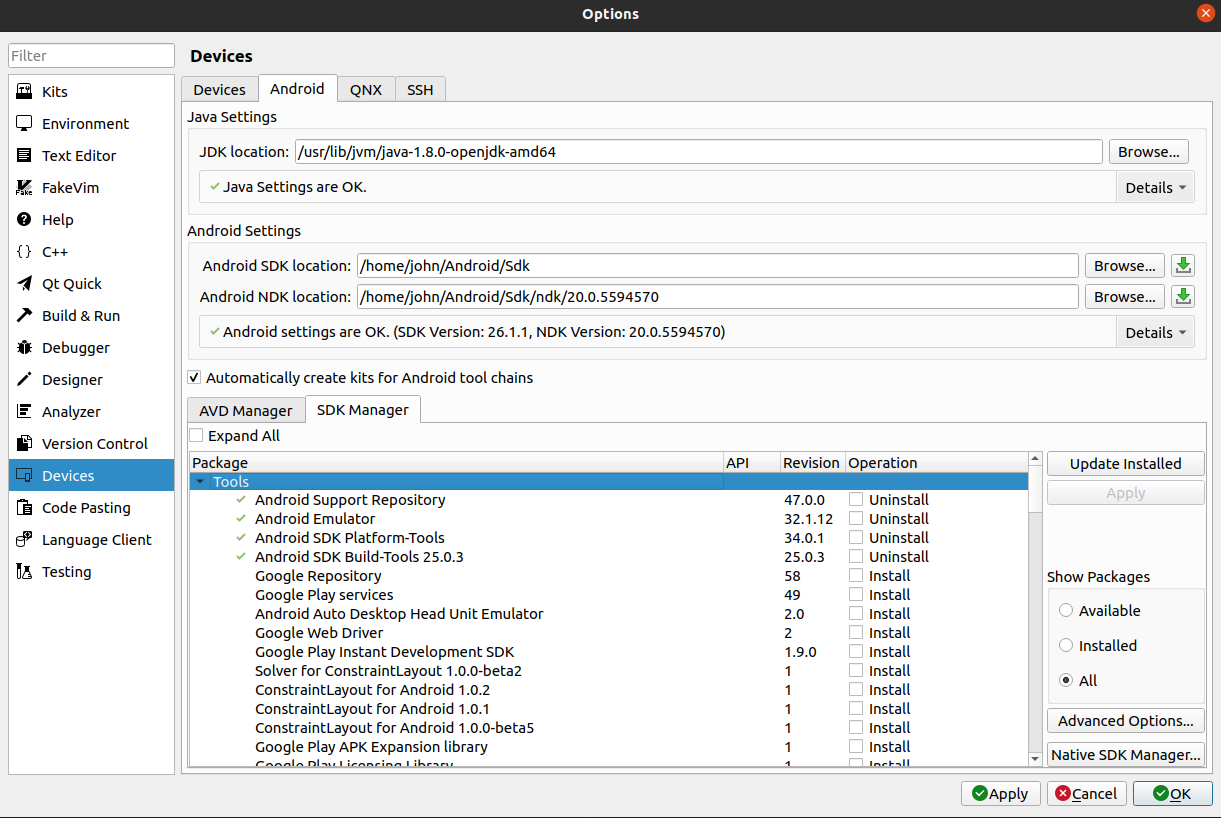Click the download Android SDK green icon
Image resolution: width=1221 pixels, height=818 pixels.
click(x=1183, y=266)
